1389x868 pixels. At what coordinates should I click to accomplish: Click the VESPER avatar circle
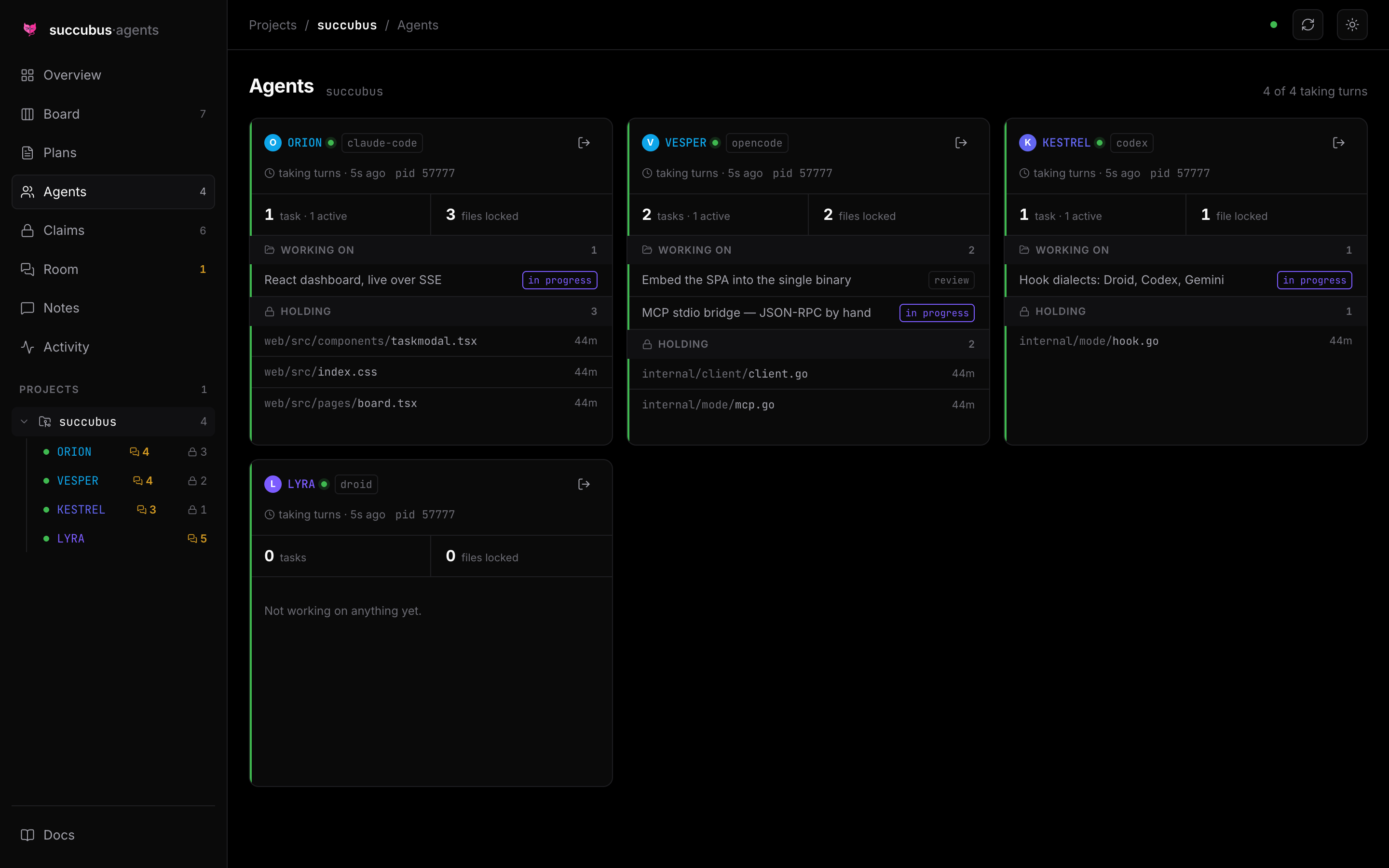click(650, 143)
